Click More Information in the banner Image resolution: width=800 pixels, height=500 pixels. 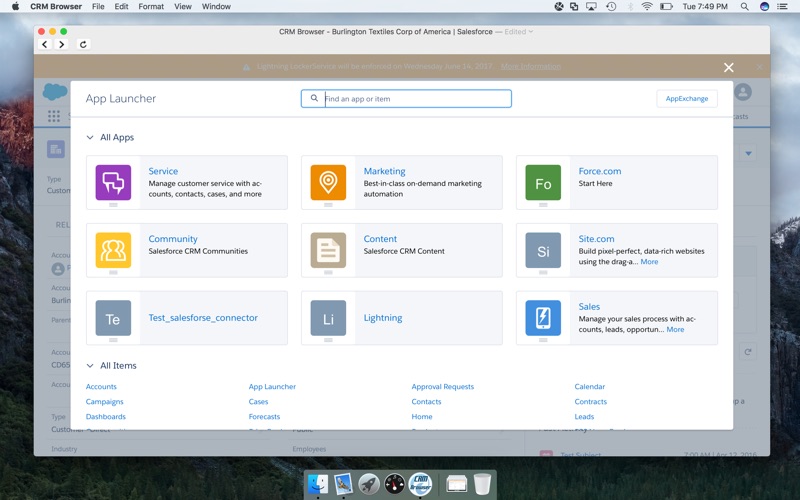pyautogui.click(x=531, y=66)
